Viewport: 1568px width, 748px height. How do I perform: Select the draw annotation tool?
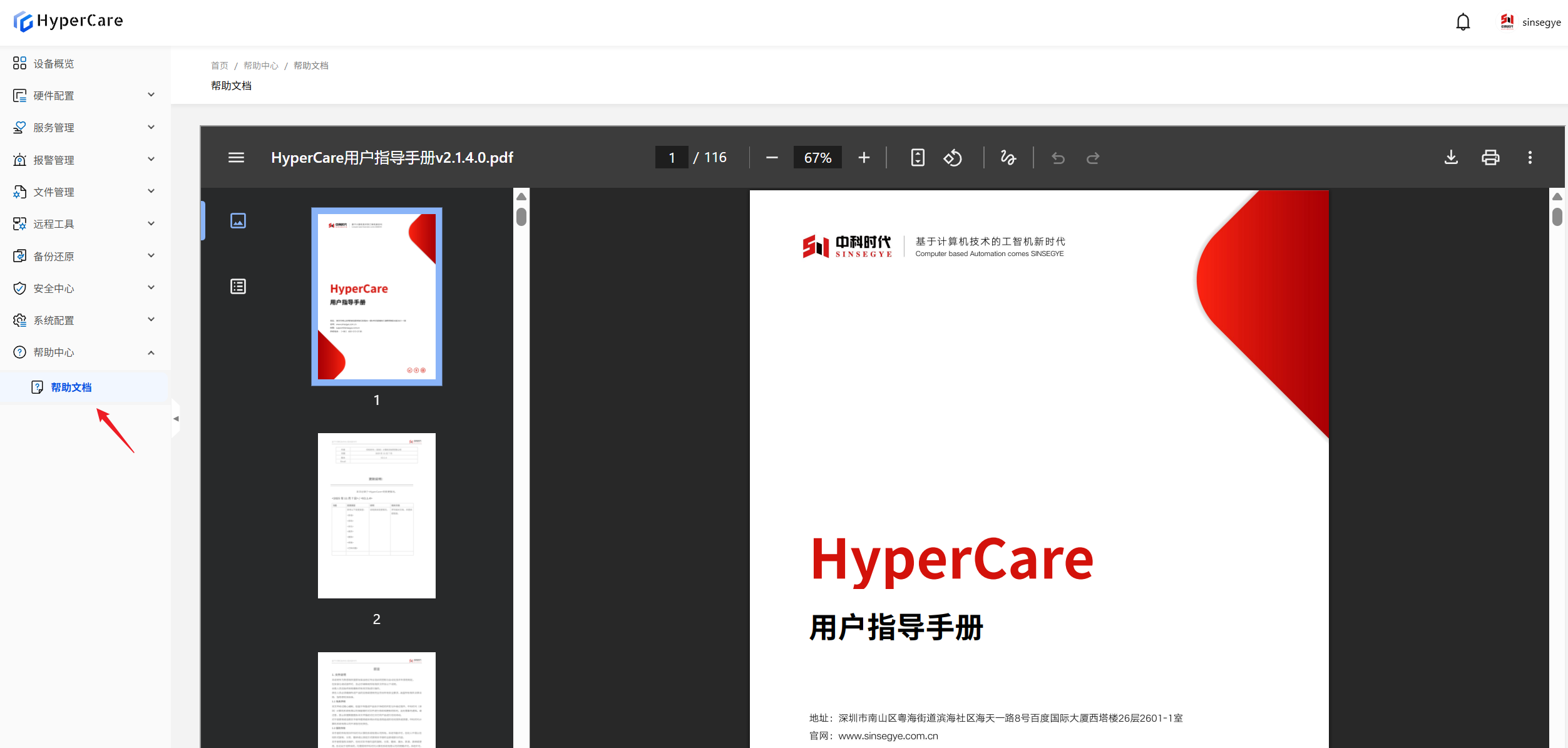coord(1008,158)
